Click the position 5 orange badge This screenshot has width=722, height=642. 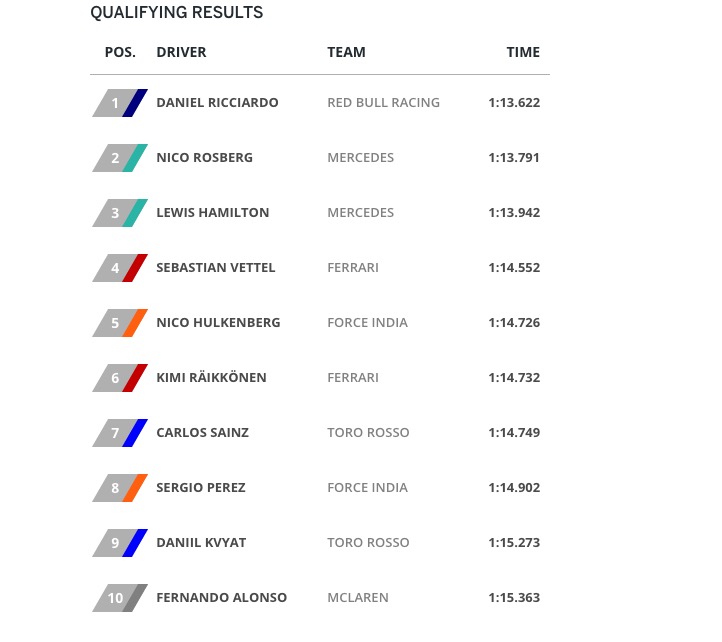(120, 323)
